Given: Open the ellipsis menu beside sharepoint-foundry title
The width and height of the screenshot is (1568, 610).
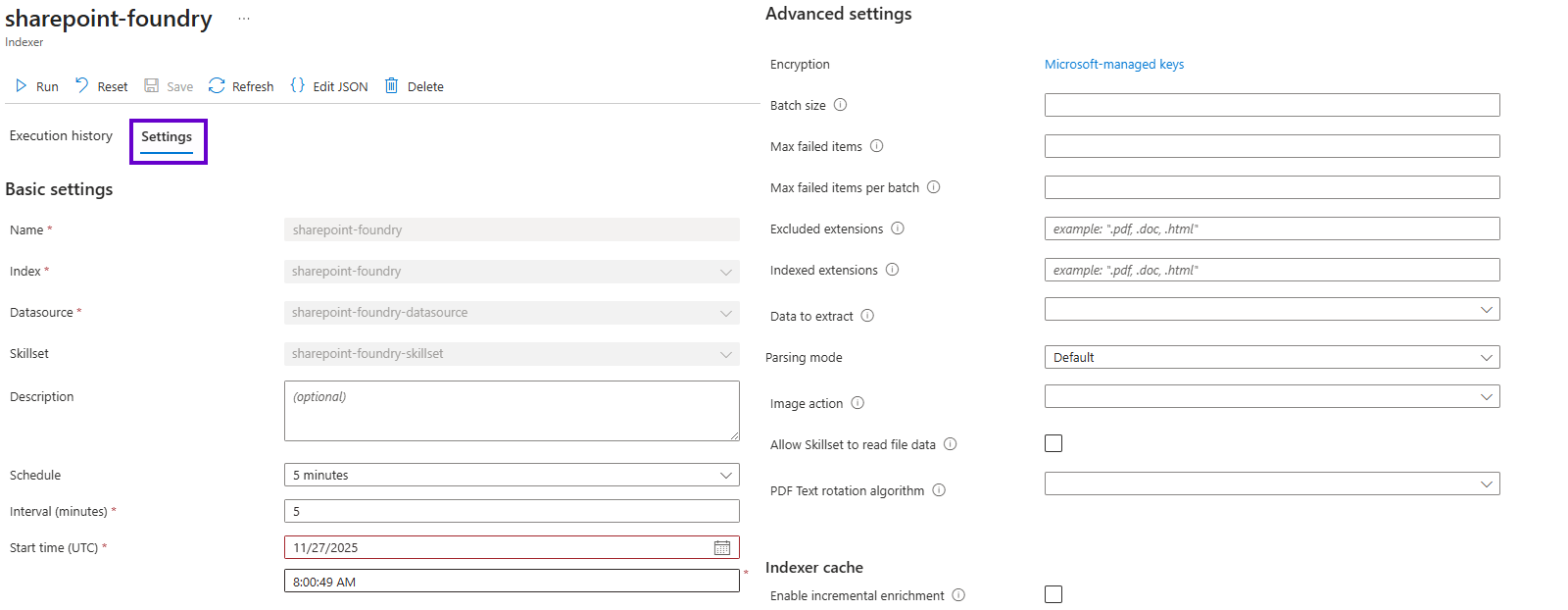Looking at the screenshot, I should [x=244, y=19].
